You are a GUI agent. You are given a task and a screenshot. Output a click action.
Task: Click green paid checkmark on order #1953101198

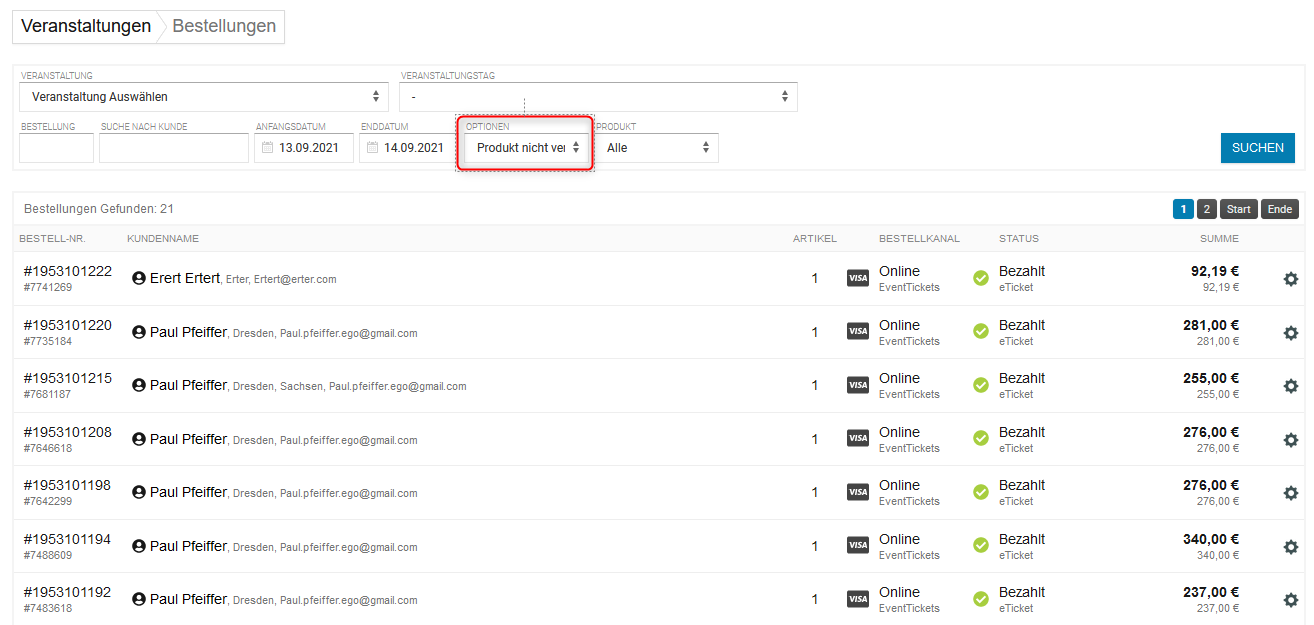coord(981,492)
